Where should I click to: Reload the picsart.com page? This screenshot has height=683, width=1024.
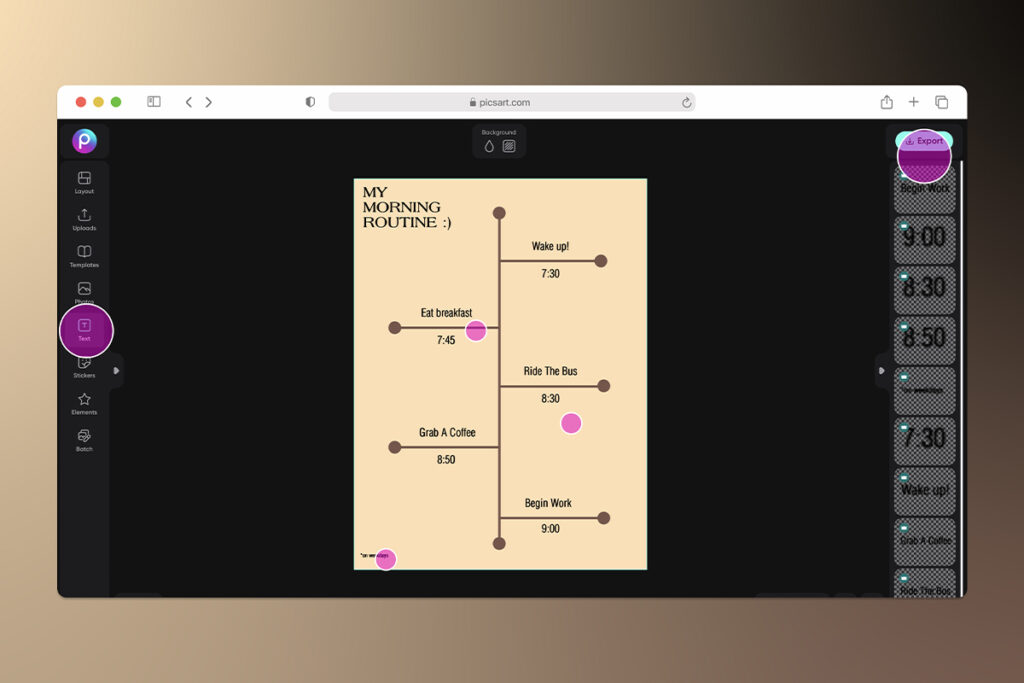pos(686,102)
